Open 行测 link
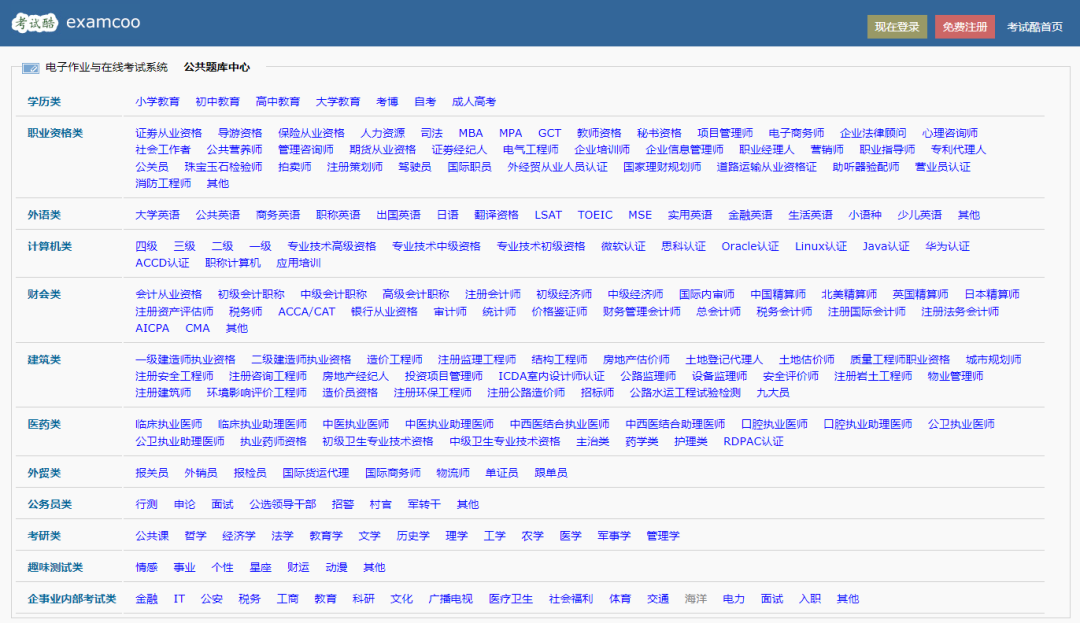The height and width of the screenshot is (623, 1080). coord(146,504)
